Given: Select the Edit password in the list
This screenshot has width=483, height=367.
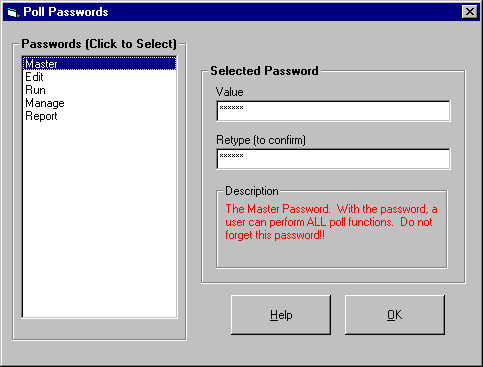Looking at the screenshot, I should pos(99,77).
